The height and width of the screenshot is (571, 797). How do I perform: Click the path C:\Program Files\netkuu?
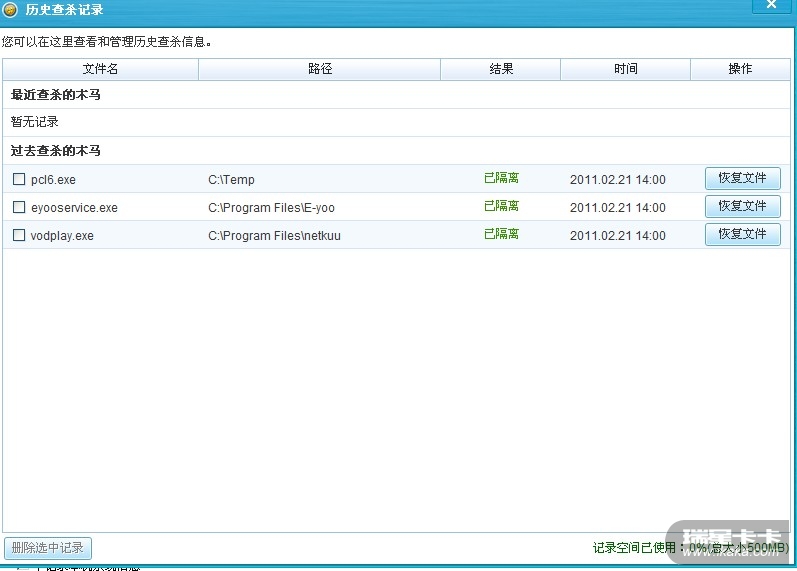274,235
